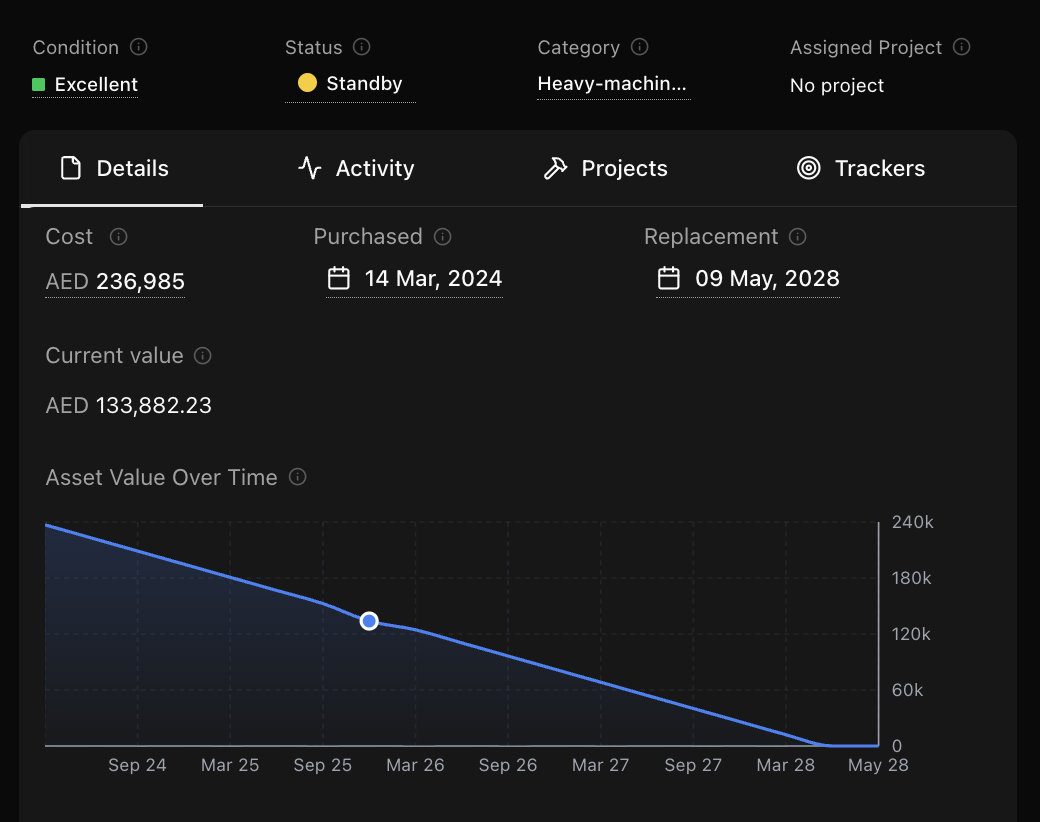
Task: Open purchased date picker 14 Mar, 2024
Action: point(415,278)
